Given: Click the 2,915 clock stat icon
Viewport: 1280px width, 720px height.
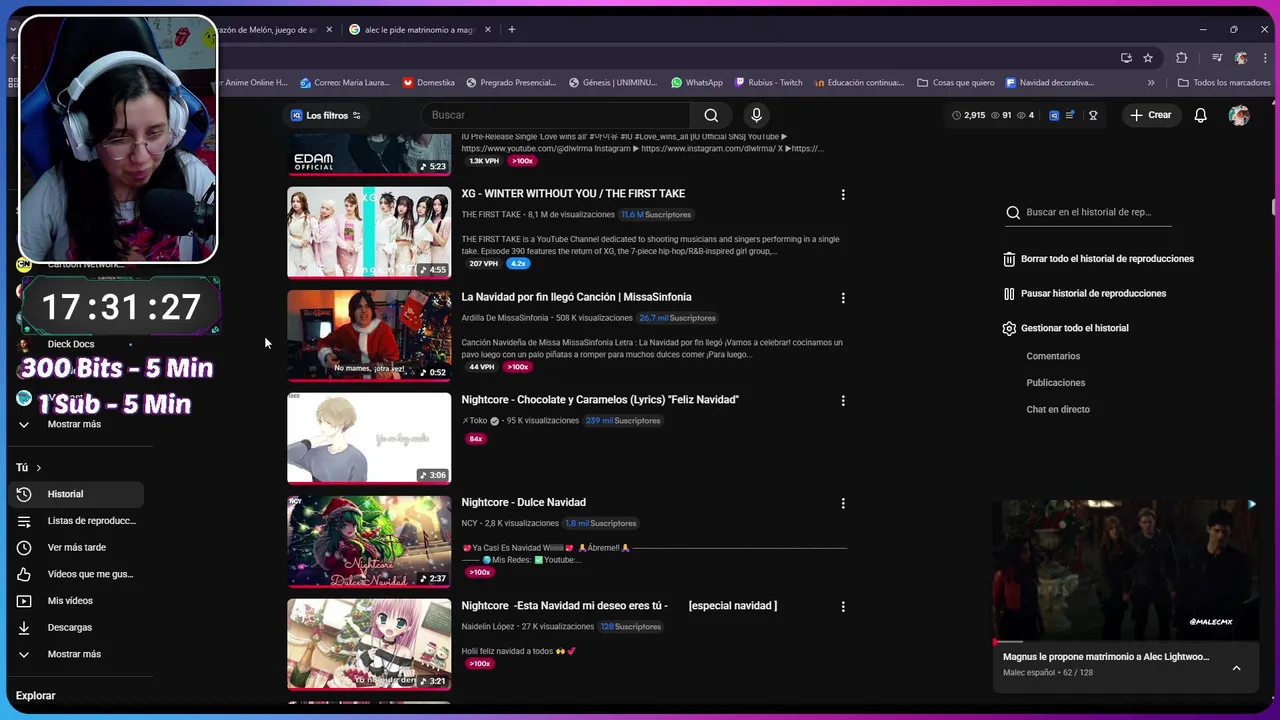Looking at the screenshot, I should (x=956, y=115).
